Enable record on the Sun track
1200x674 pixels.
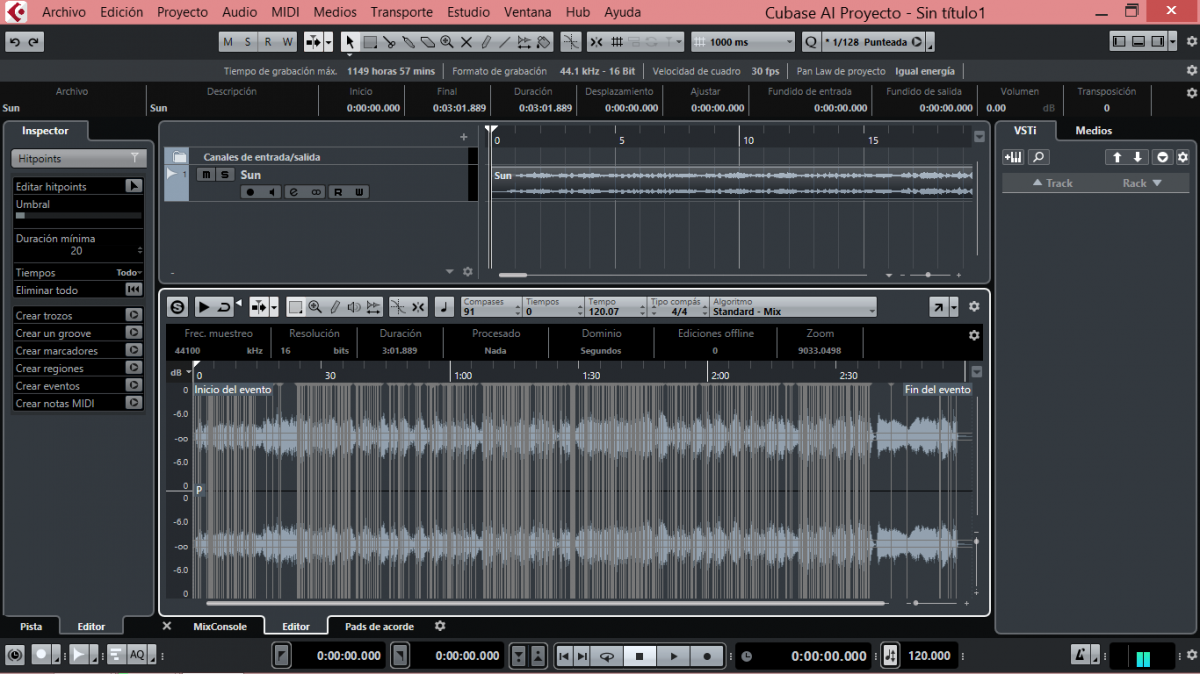tap(250, 192)
